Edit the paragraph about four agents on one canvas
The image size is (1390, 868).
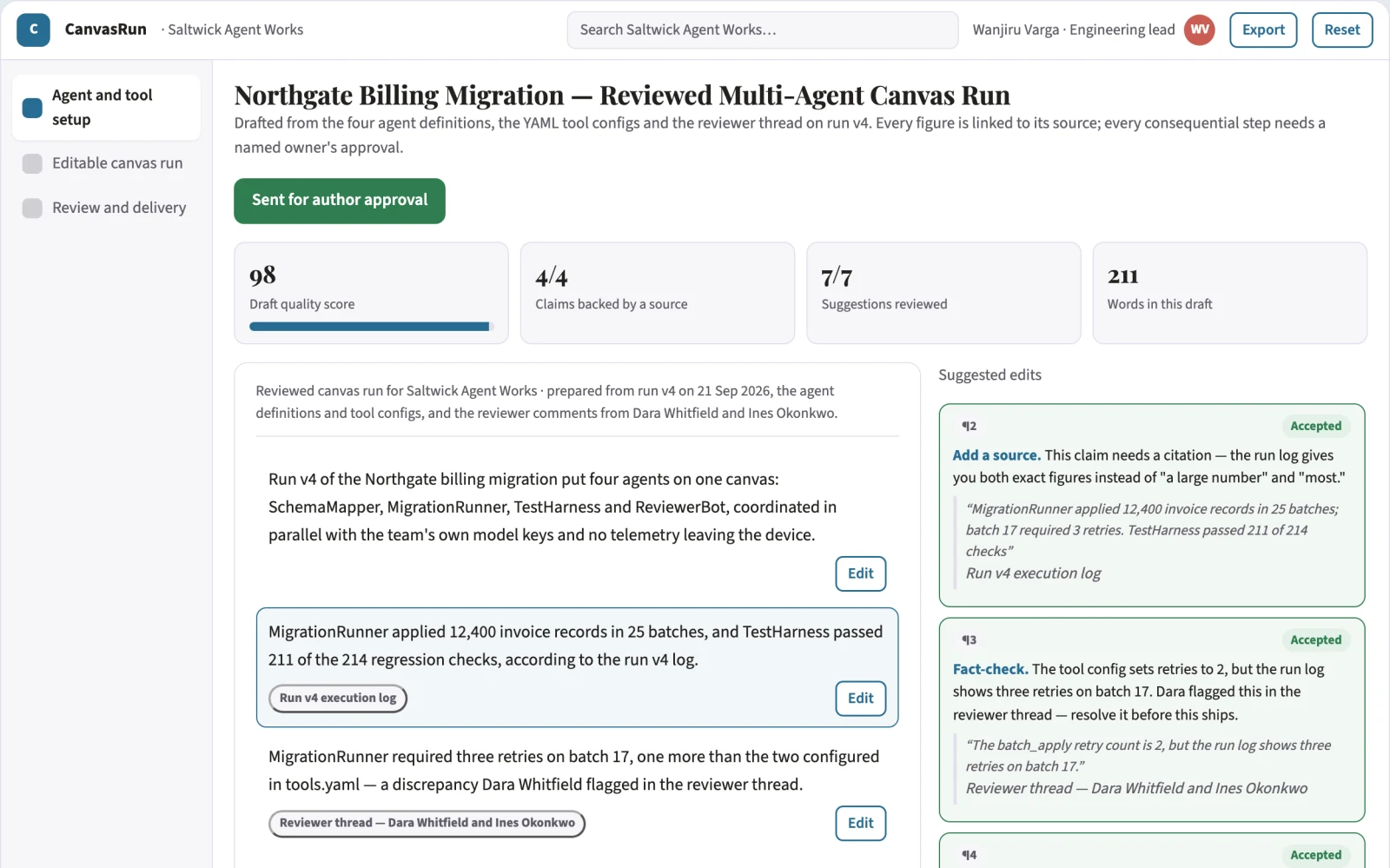pyautogui.click(x=861, y=573)
